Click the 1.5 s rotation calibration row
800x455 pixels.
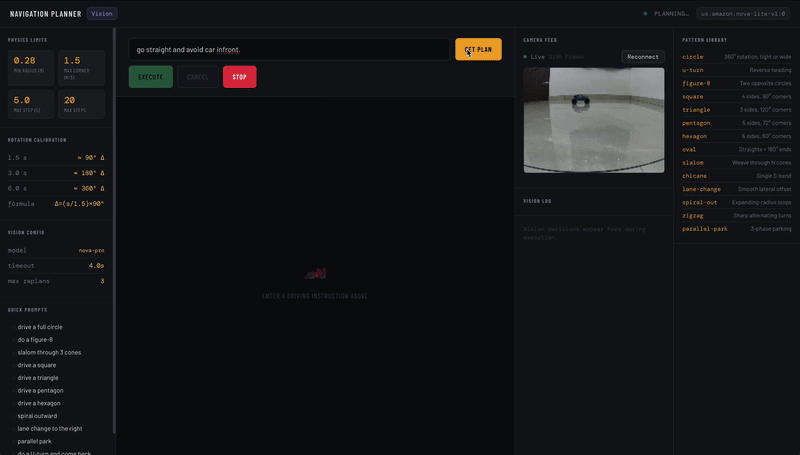point(56,158)
